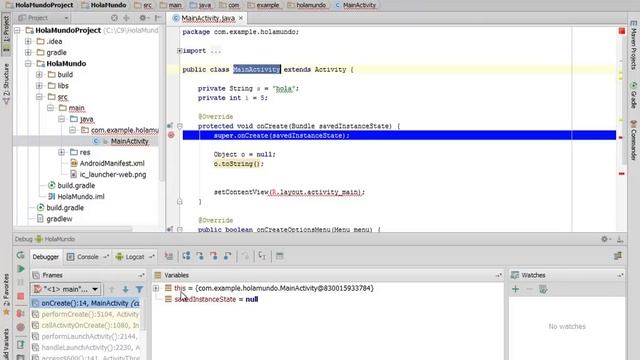Expand the libs folder

pos(39,86)
